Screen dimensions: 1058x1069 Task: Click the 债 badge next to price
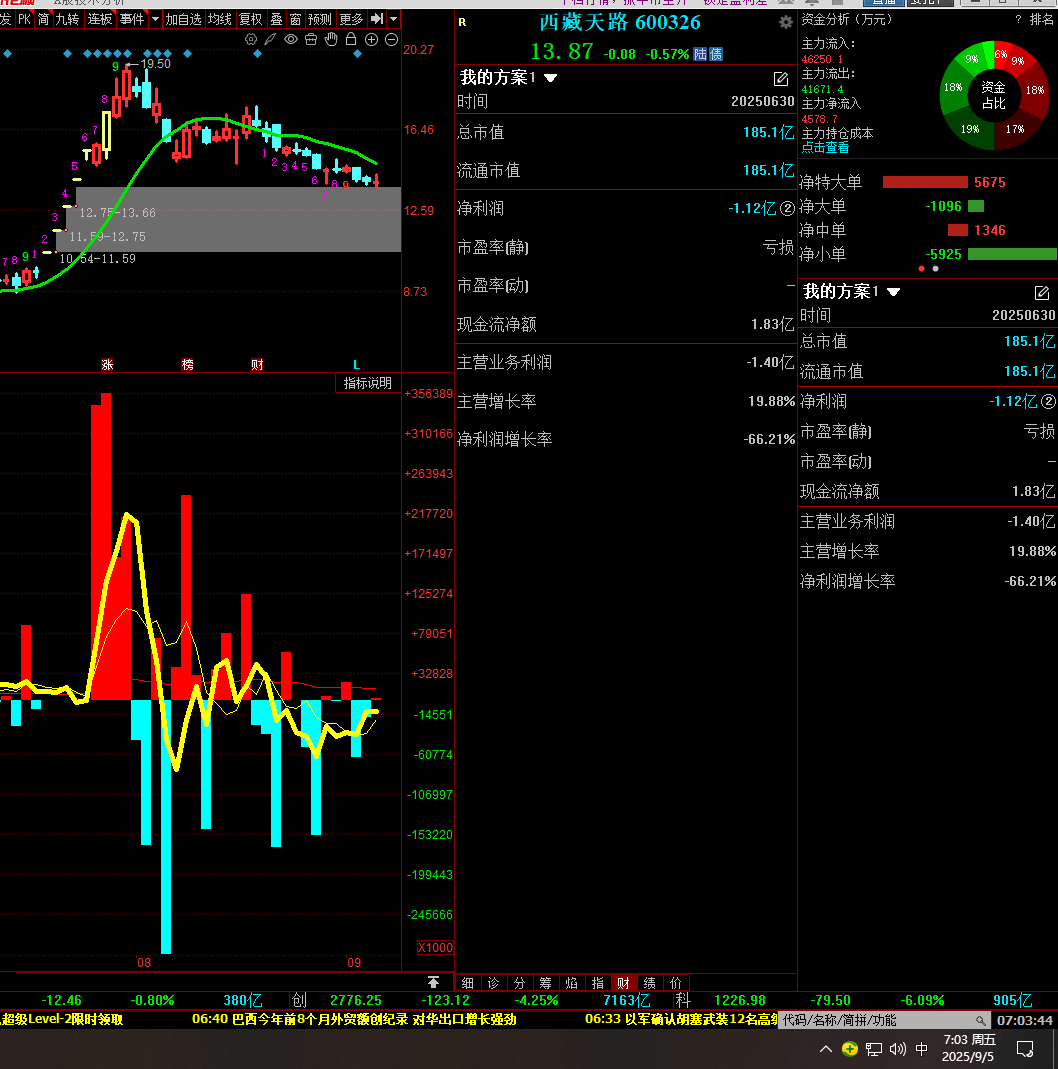pos(716,54)
